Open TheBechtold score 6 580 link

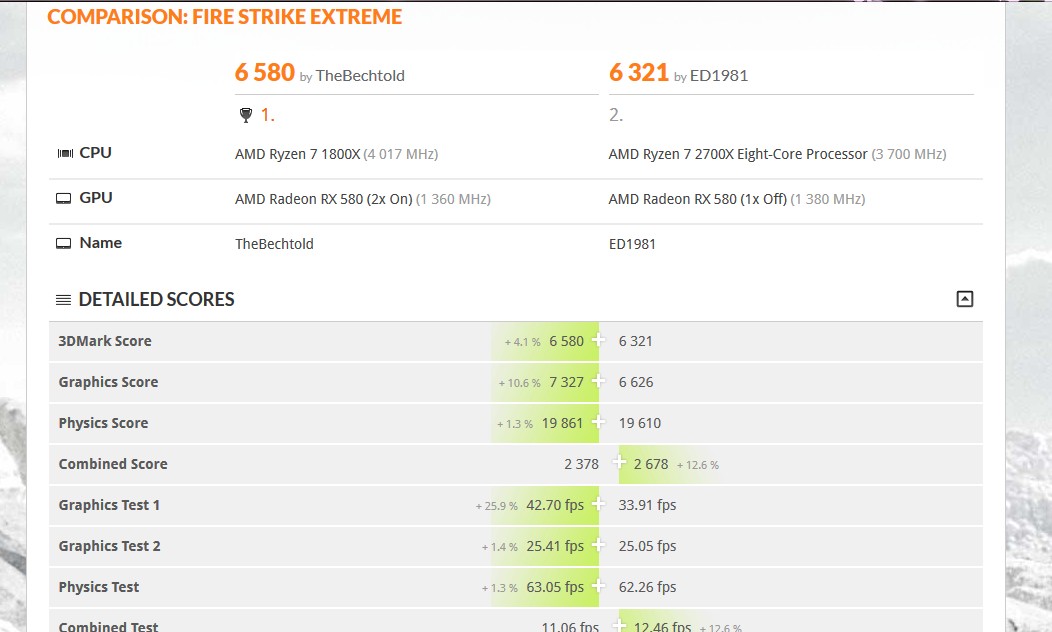pos(264,72)
